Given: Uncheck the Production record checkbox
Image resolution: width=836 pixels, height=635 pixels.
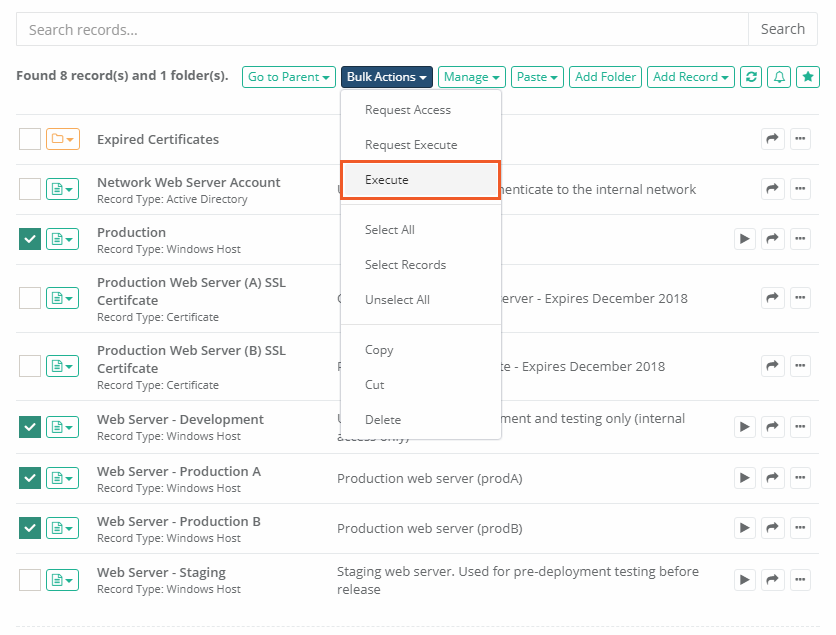Looking at the screenshot, I should click(30, 239).
